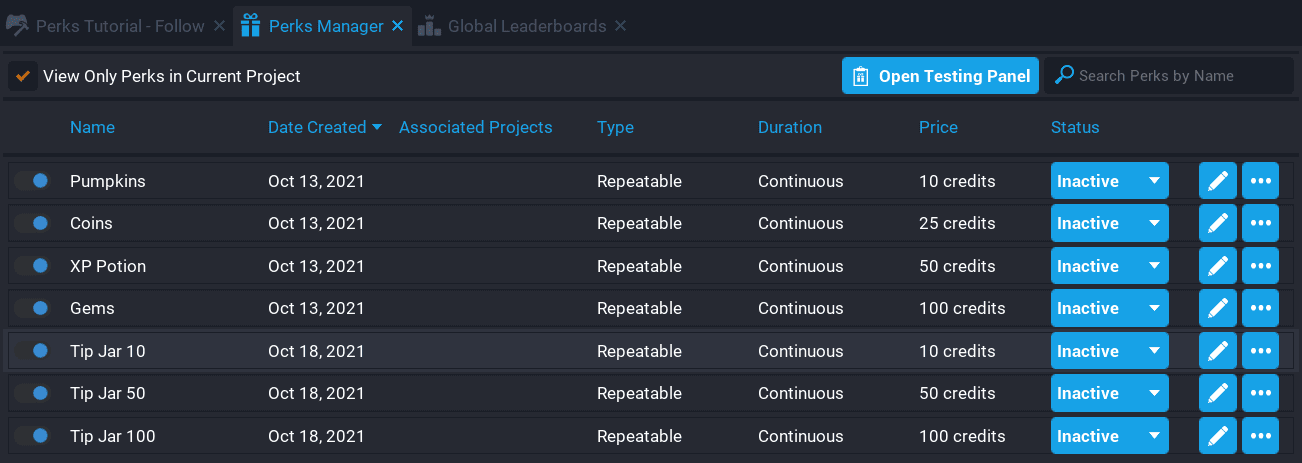This screenshot has height=463, width=1302.
Task: Click the three-dots menu for Gems
Action: click(x=1260, y=308)
